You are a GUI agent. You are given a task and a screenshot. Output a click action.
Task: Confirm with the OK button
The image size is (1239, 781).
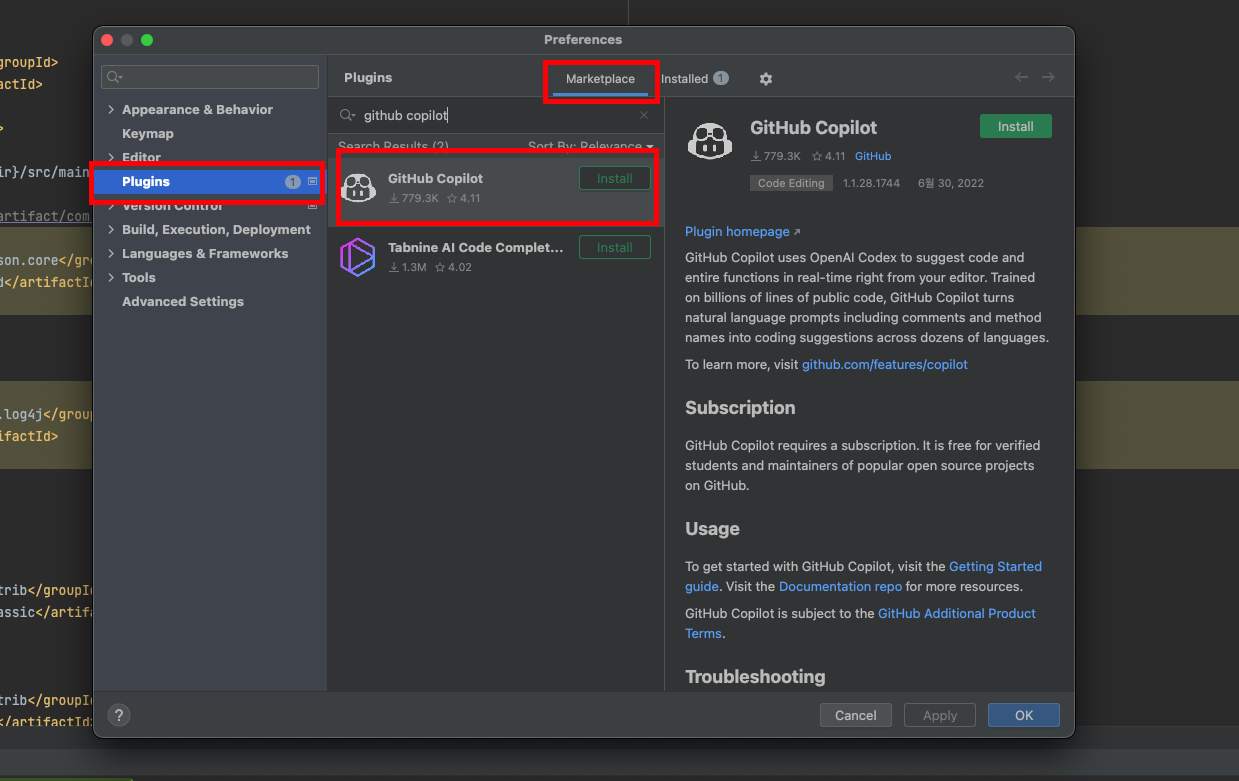(1024, 715)
